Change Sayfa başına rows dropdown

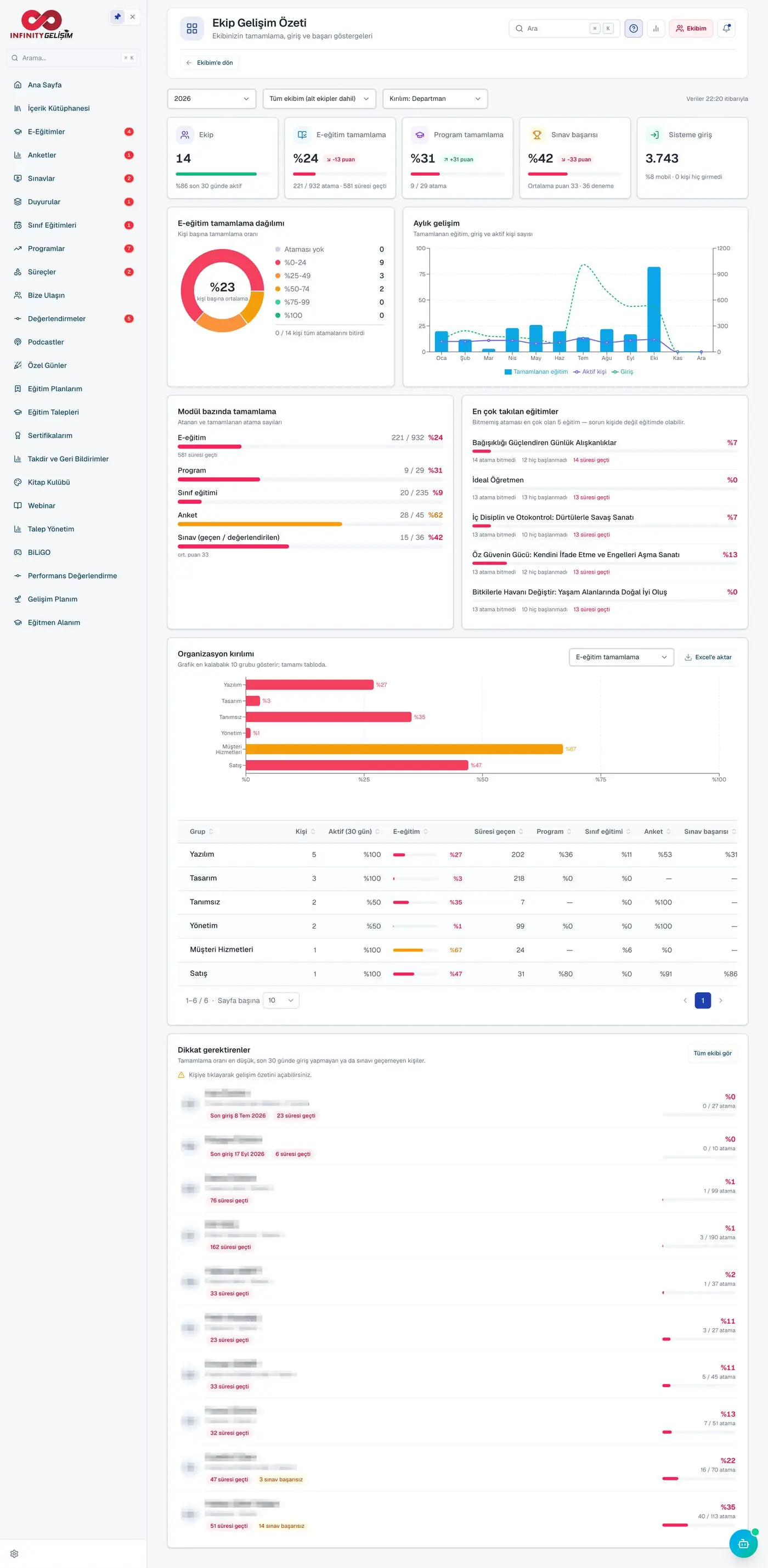[280, 1000]
